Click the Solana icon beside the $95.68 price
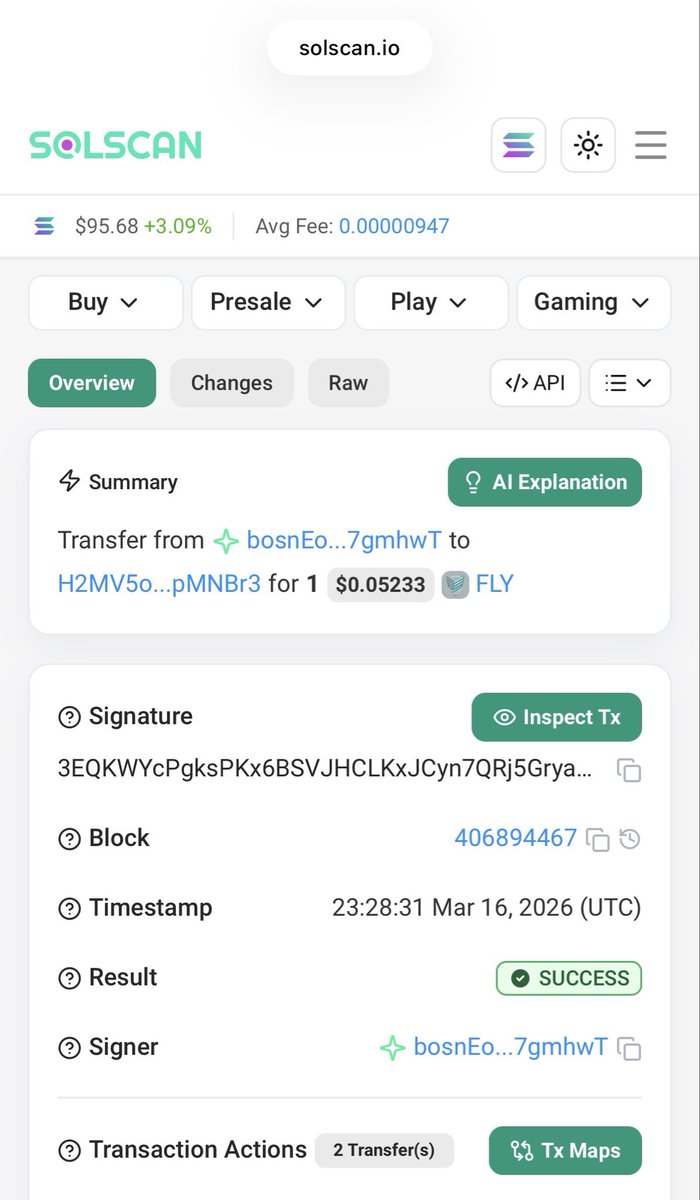The image size is (700, 1200). (44, 226)
